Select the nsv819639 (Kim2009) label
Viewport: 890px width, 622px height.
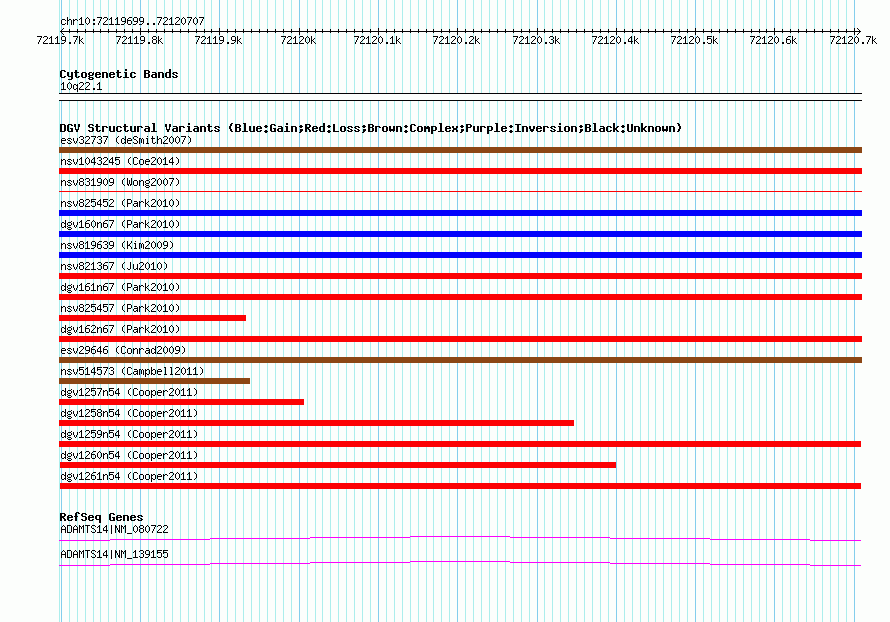[x=117, y=245]
